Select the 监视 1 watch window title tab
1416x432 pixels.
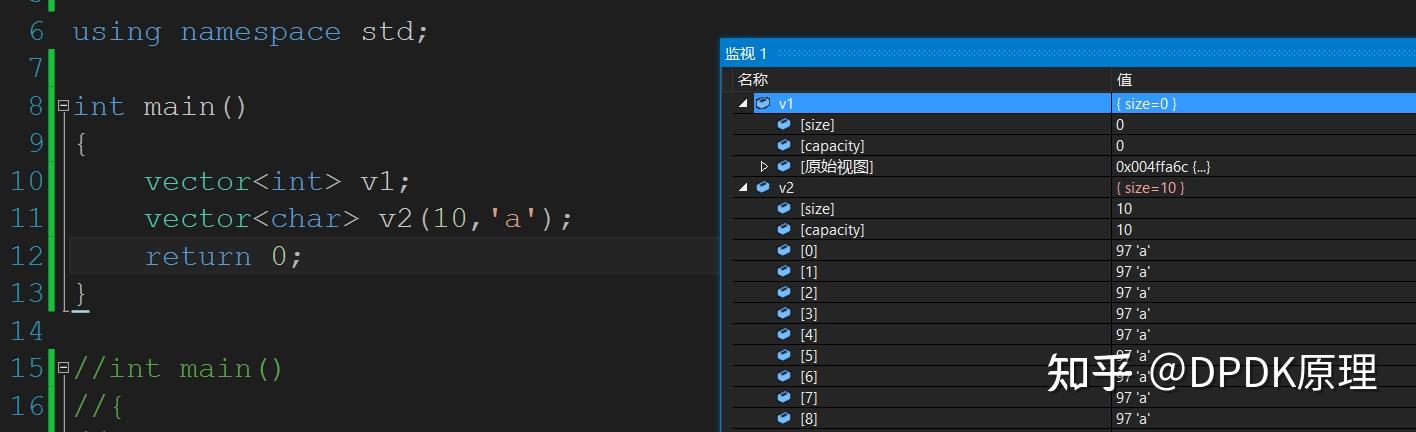(x=746, y=53)
